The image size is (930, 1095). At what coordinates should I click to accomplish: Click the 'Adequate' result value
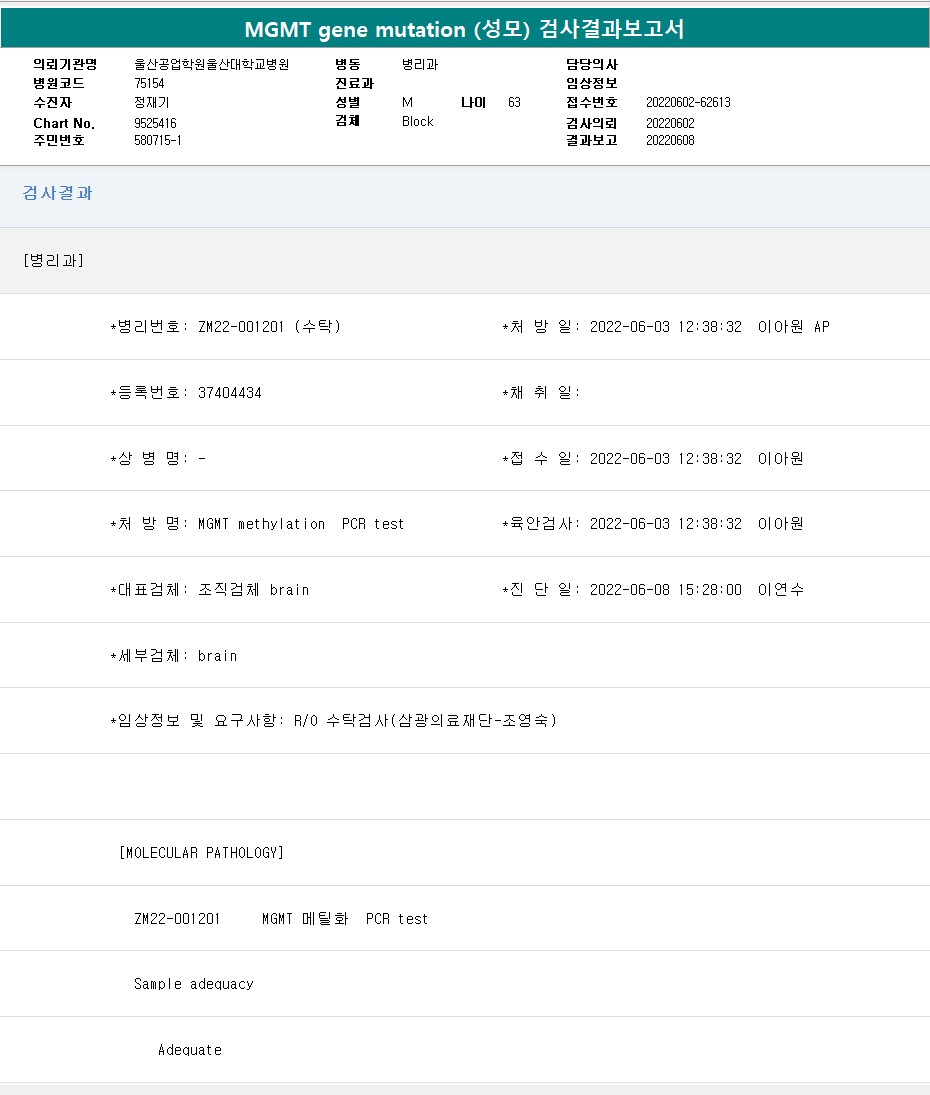[x=190, y=1050]
